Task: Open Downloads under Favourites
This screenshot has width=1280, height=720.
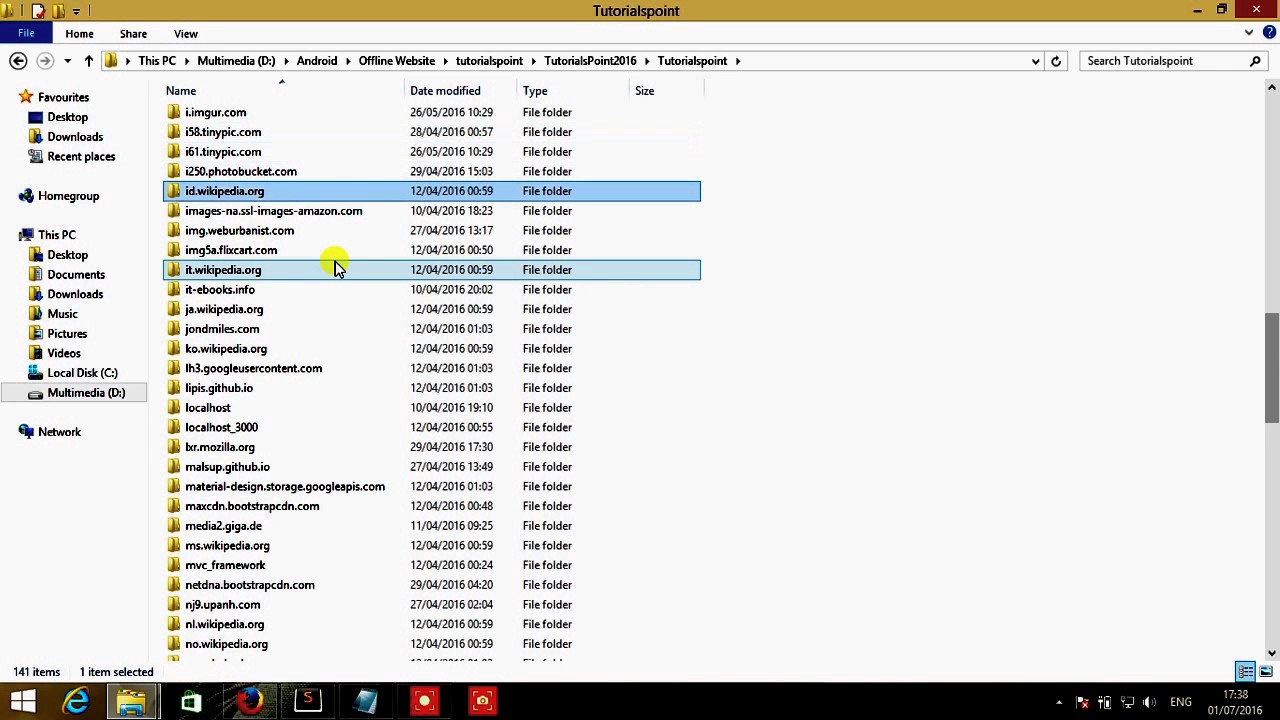Action: coord(75,137)
